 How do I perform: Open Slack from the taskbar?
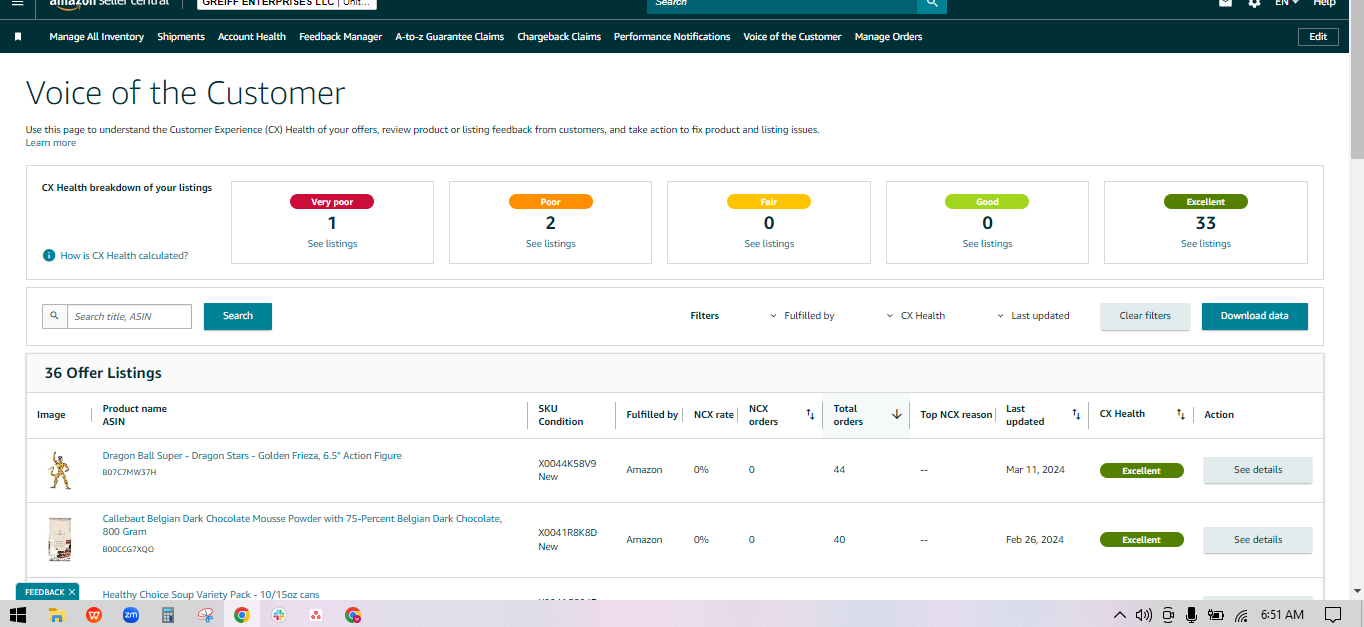click(278, 615)
